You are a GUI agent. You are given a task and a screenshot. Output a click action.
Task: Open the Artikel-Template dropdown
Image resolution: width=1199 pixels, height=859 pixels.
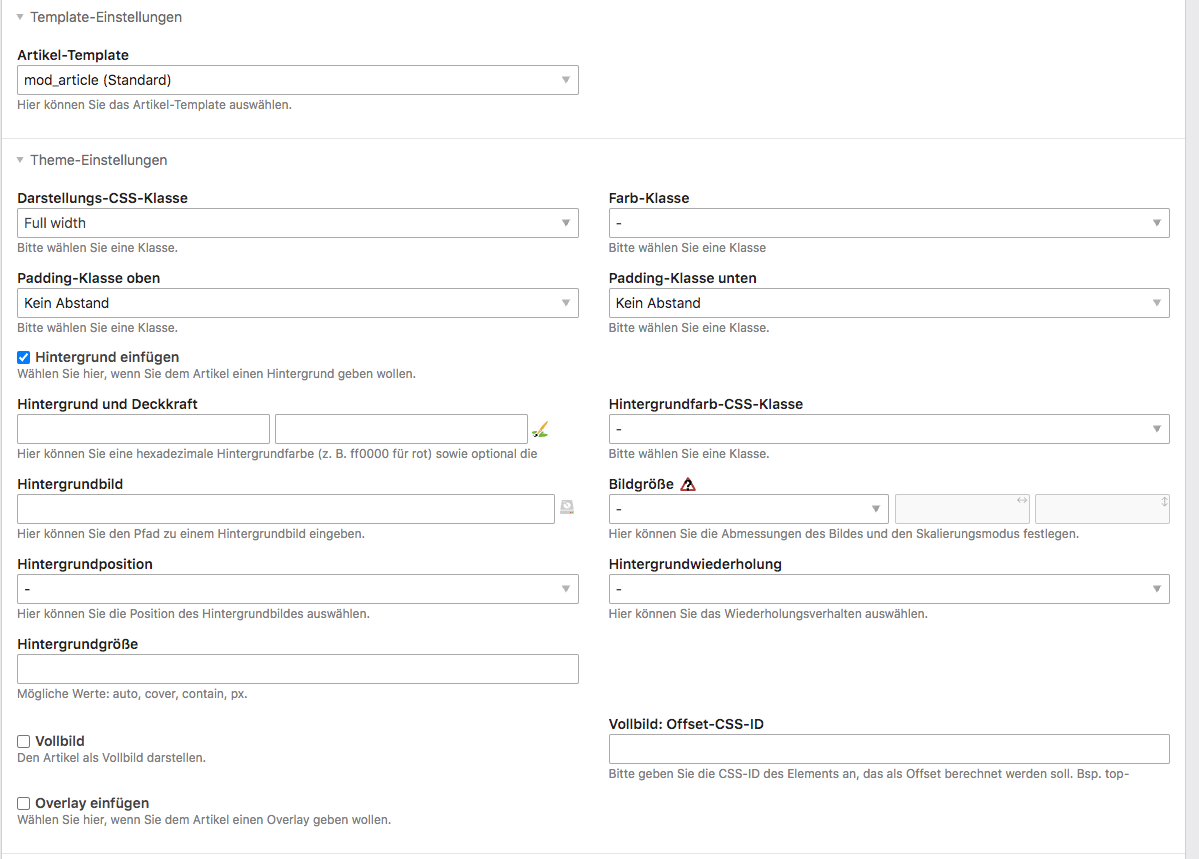[x=297, y=80]
